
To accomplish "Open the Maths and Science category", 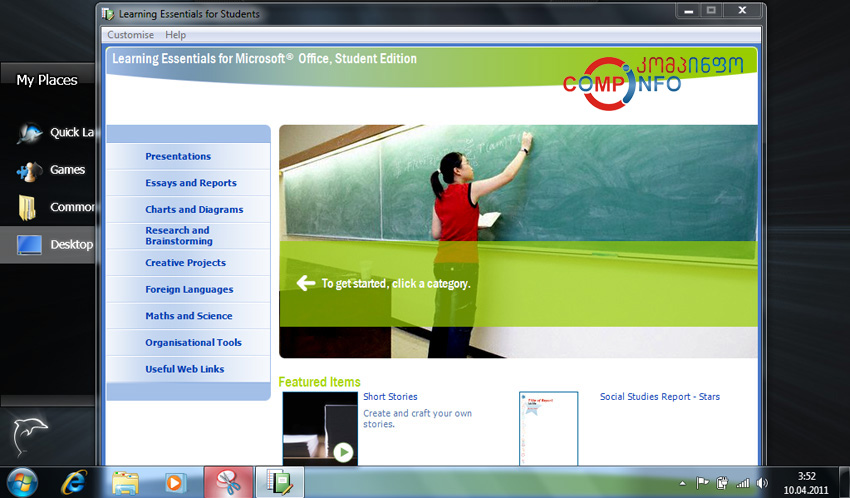I will [x=189, y=316].
